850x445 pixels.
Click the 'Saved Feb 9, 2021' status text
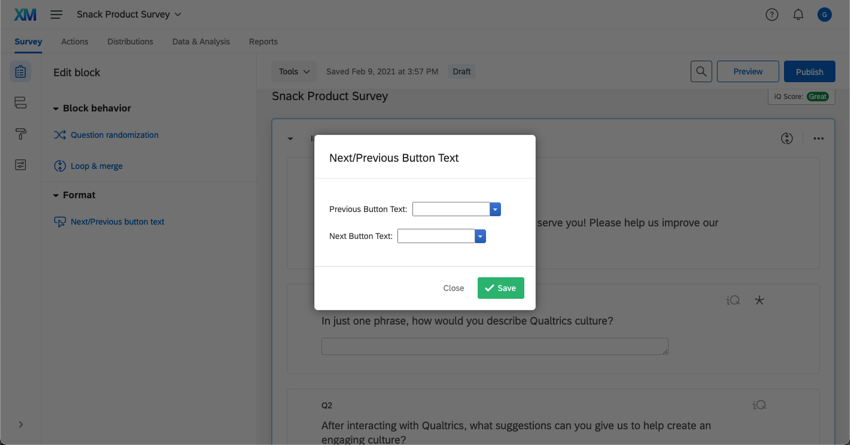pyautogui.click(x=382, y=72)
